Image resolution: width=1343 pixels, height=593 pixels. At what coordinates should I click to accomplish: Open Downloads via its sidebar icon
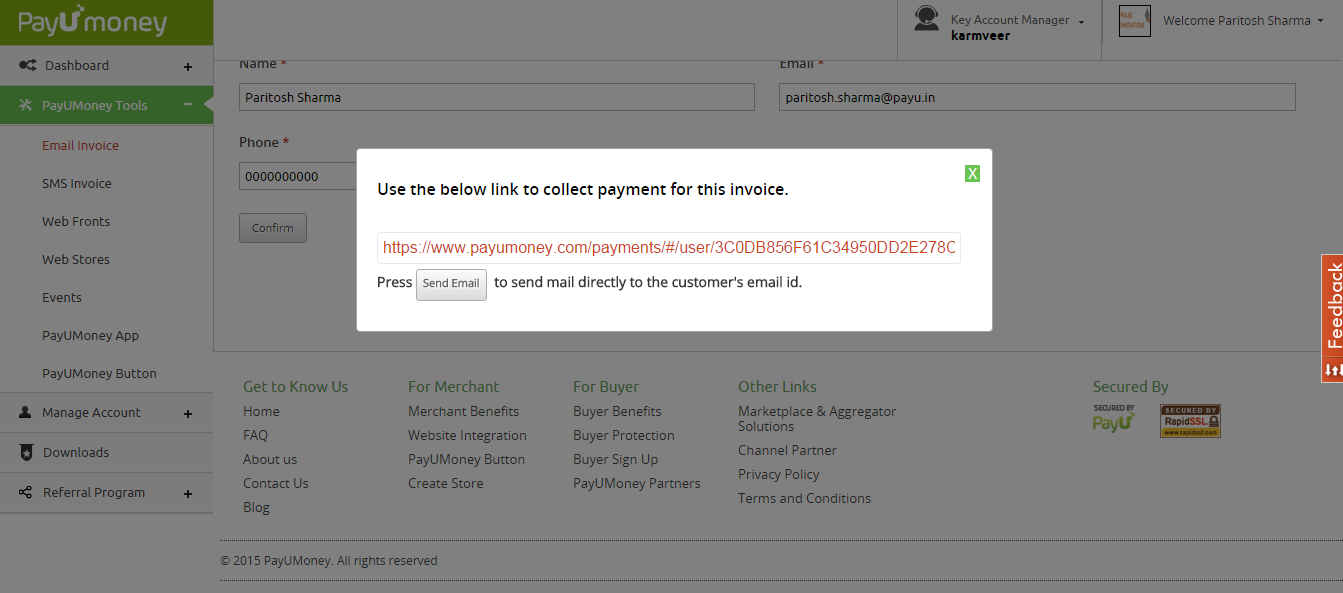(25, 452)
